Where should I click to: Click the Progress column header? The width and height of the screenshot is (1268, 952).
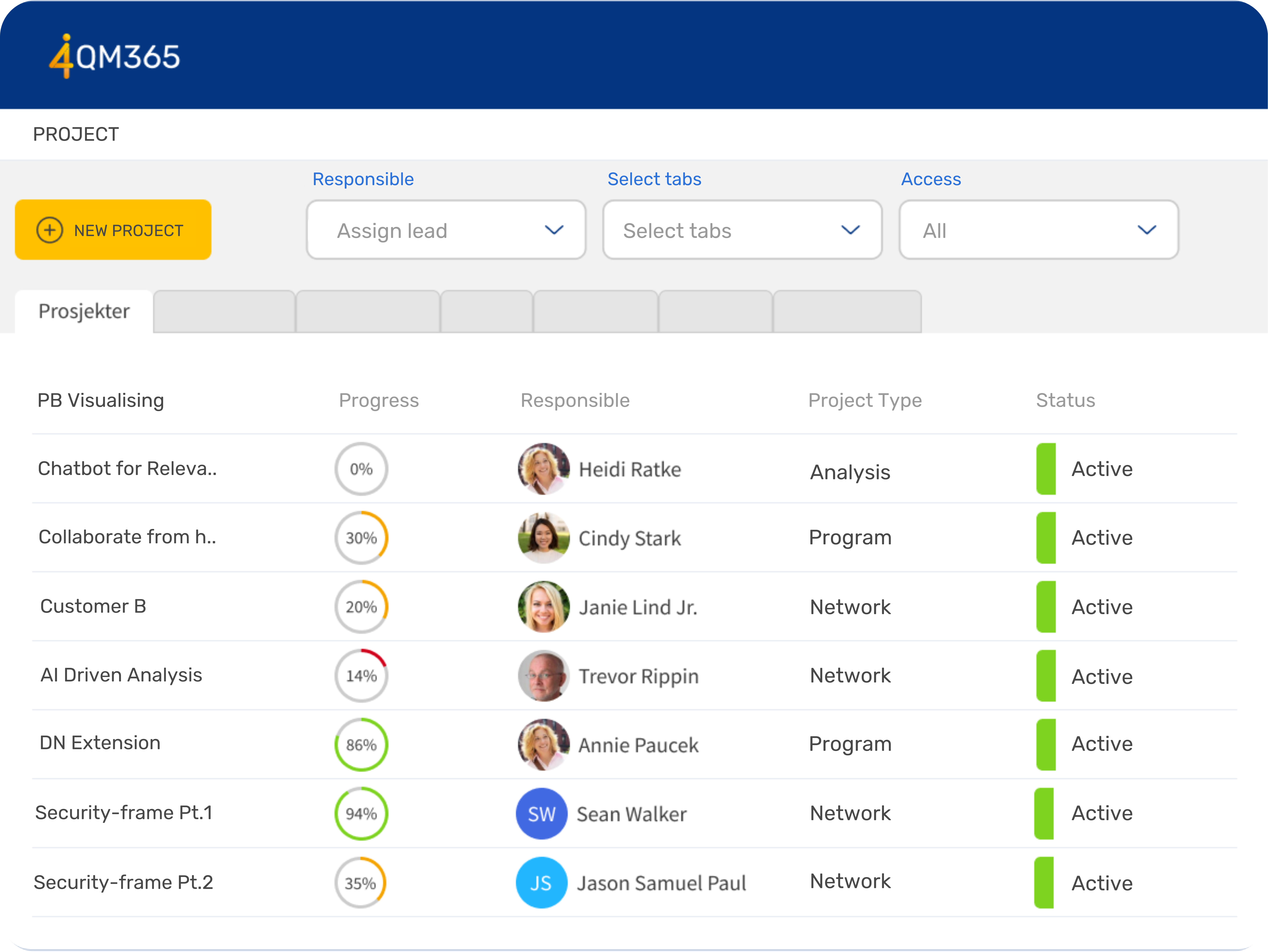pos(379,401)
